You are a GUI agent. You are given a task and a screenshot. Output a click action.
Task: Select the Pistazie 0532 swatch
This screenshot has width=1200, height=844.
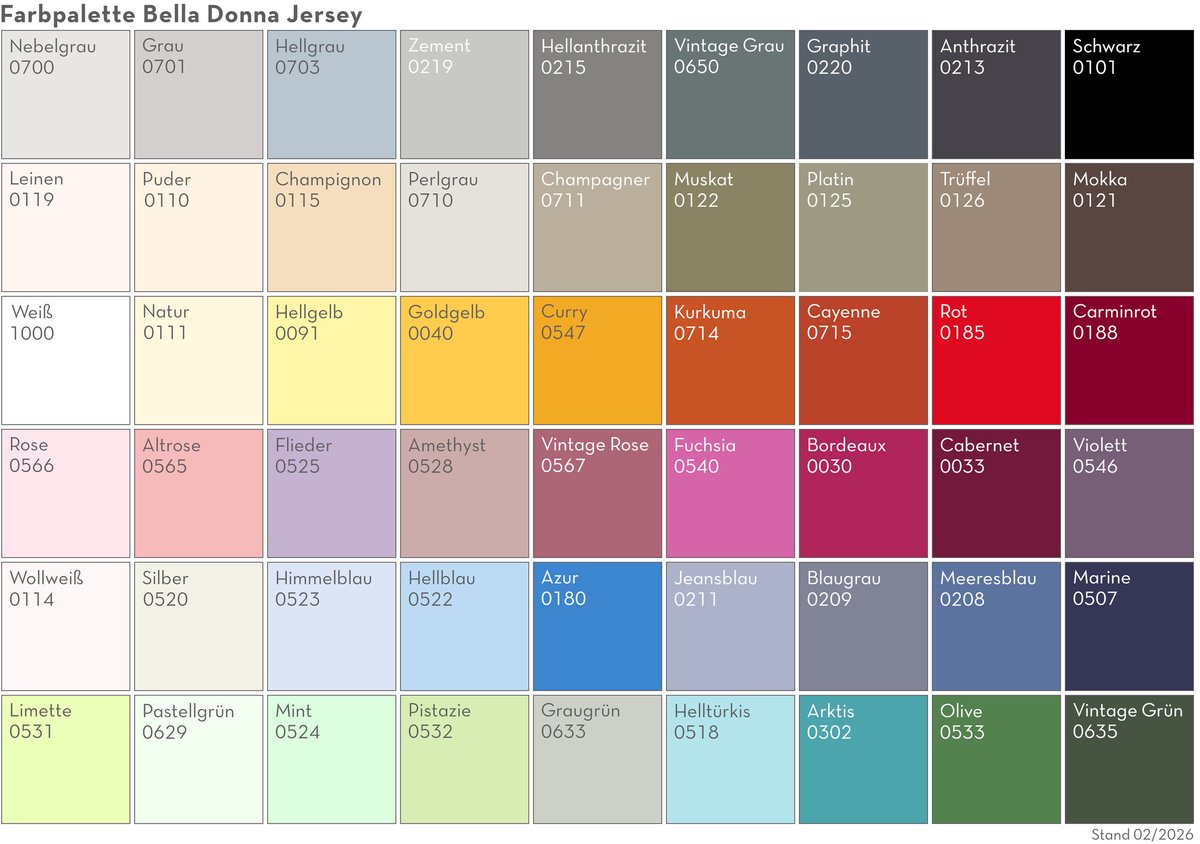tap(465, 759)
